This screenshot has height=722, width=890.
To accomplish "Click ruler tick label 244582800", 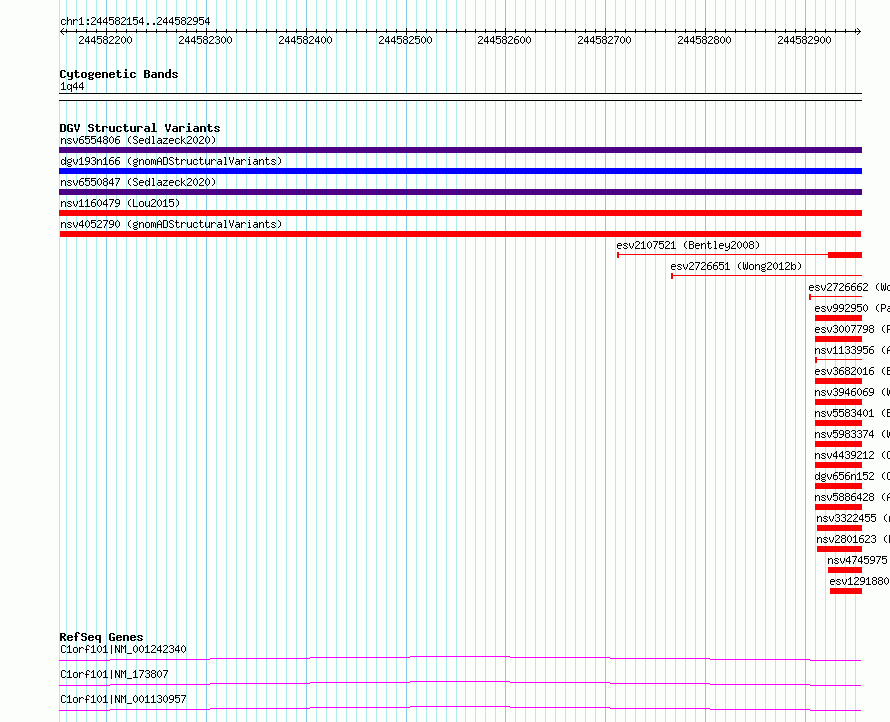I will tap(704, 40).
